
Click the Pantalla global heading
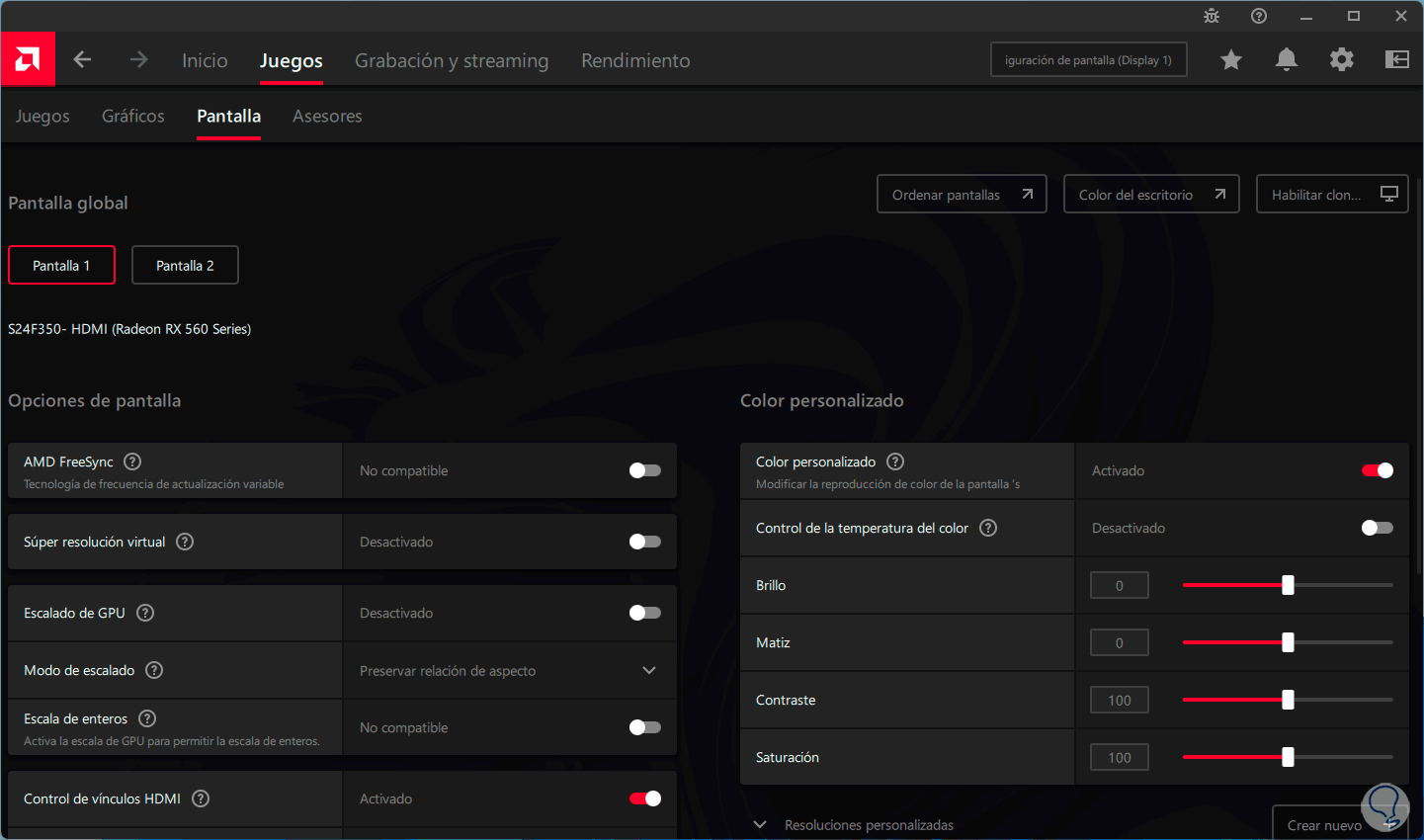[x=68, y=203]
